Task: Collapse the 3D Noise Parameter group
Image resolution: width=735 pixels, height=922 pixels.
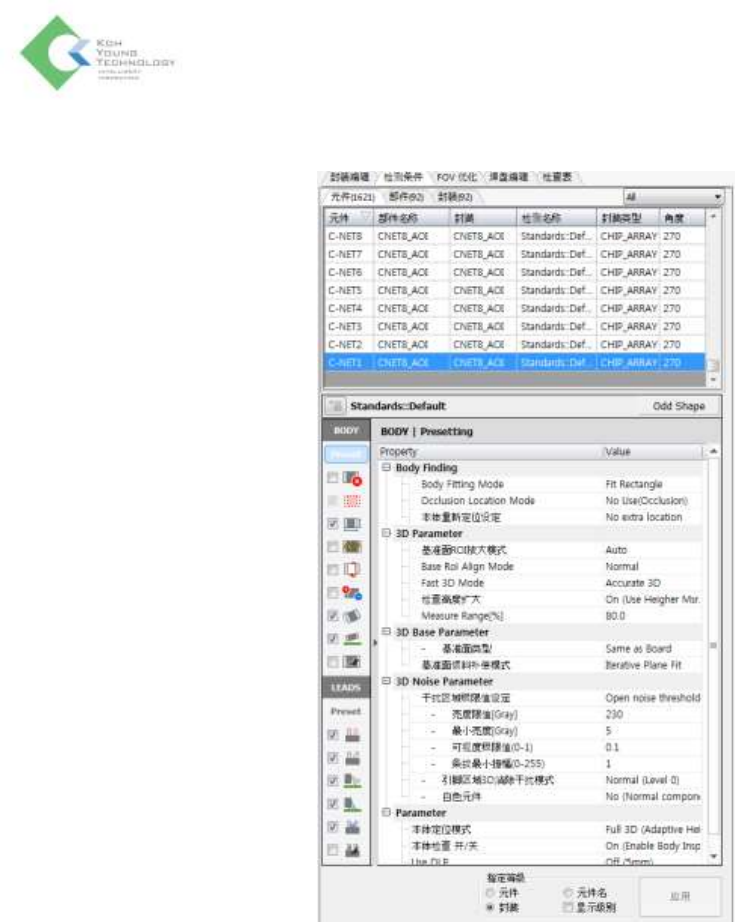Action: tap(386, 681)
